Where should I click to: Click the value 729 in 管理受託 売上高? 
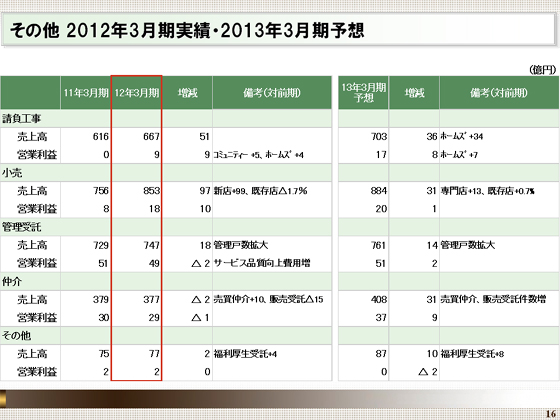tap(101, 245)
